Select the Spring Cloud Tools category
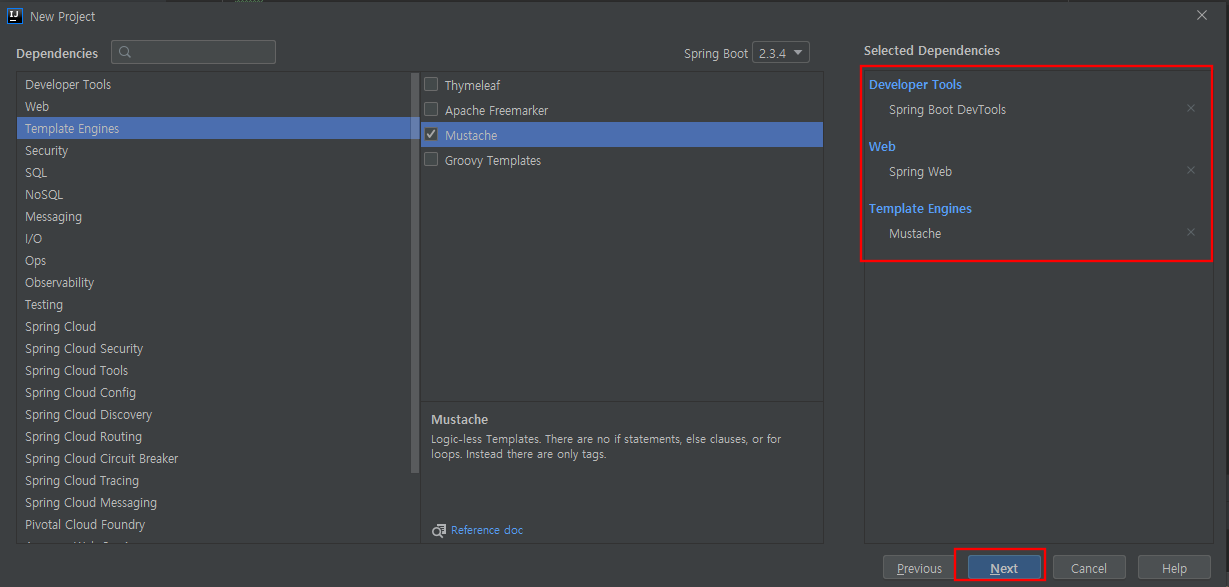Screen dimensions: 1229x587 click(x=215, y=370)
